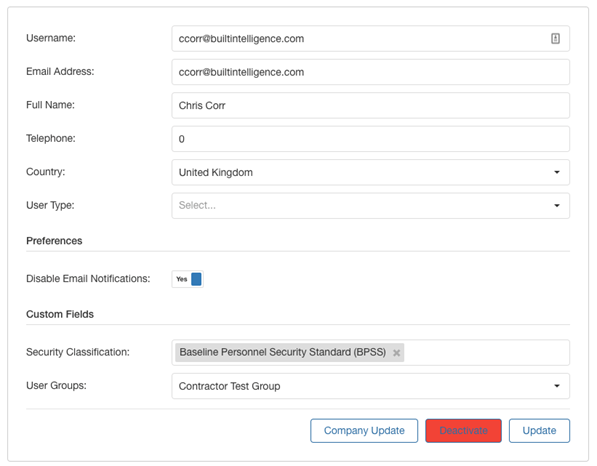Remove the Baseline Personnel Security Standard tag
Screen dimensions: 597x466
(x=396, y=353)
